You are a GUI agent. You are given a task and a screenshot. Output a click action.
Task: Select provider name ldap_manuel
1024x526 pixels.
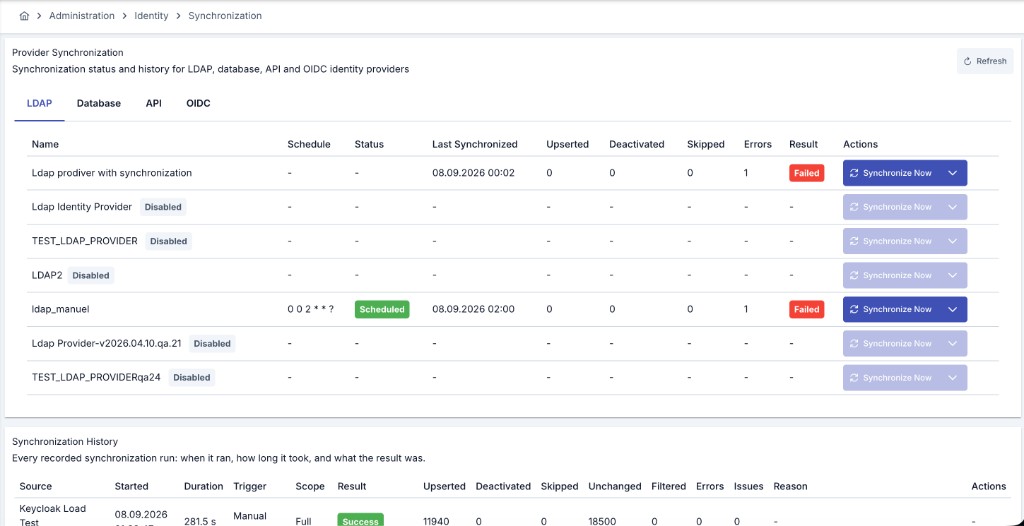point(61,309)
